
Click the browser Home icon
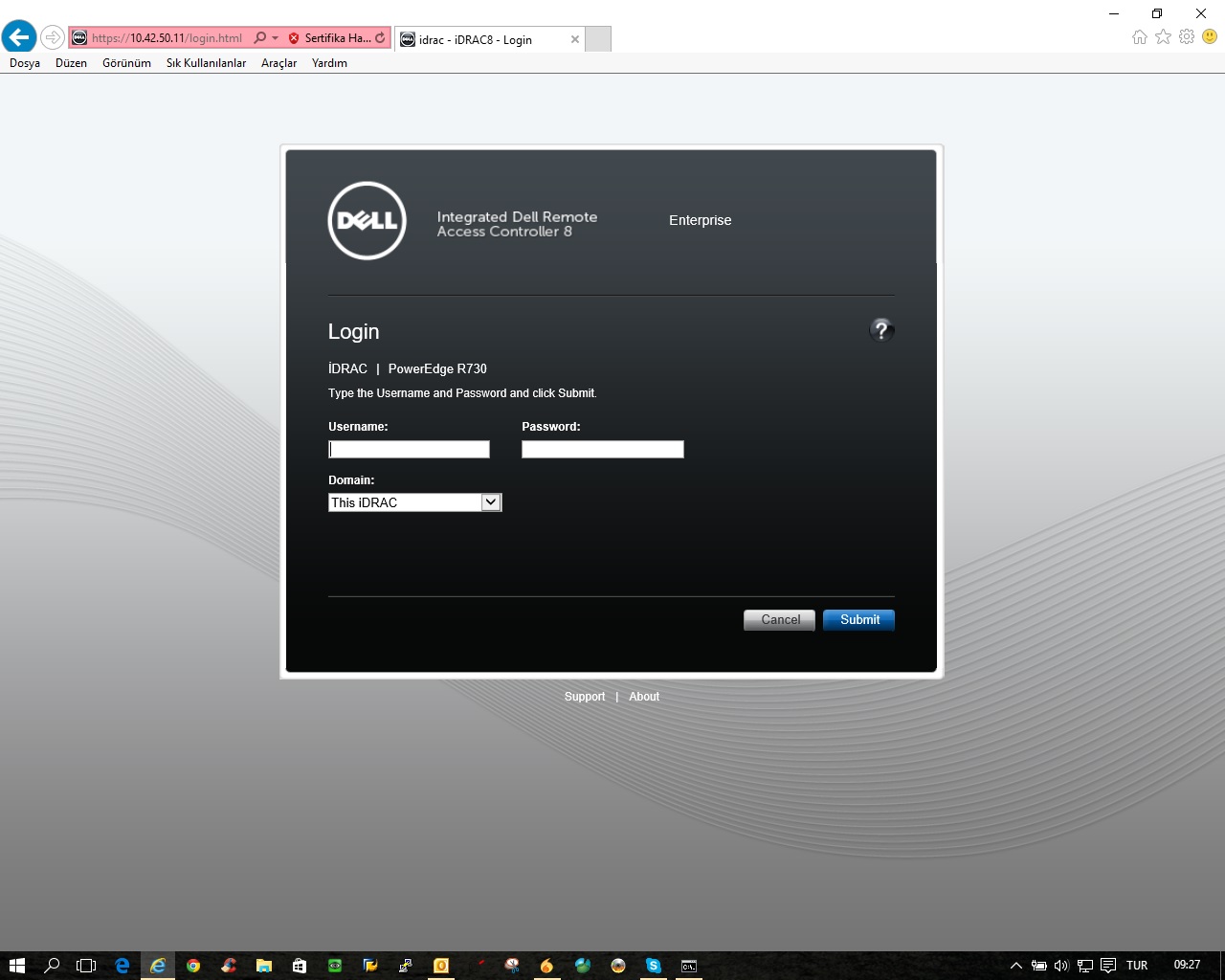[x=1139, y=36]
